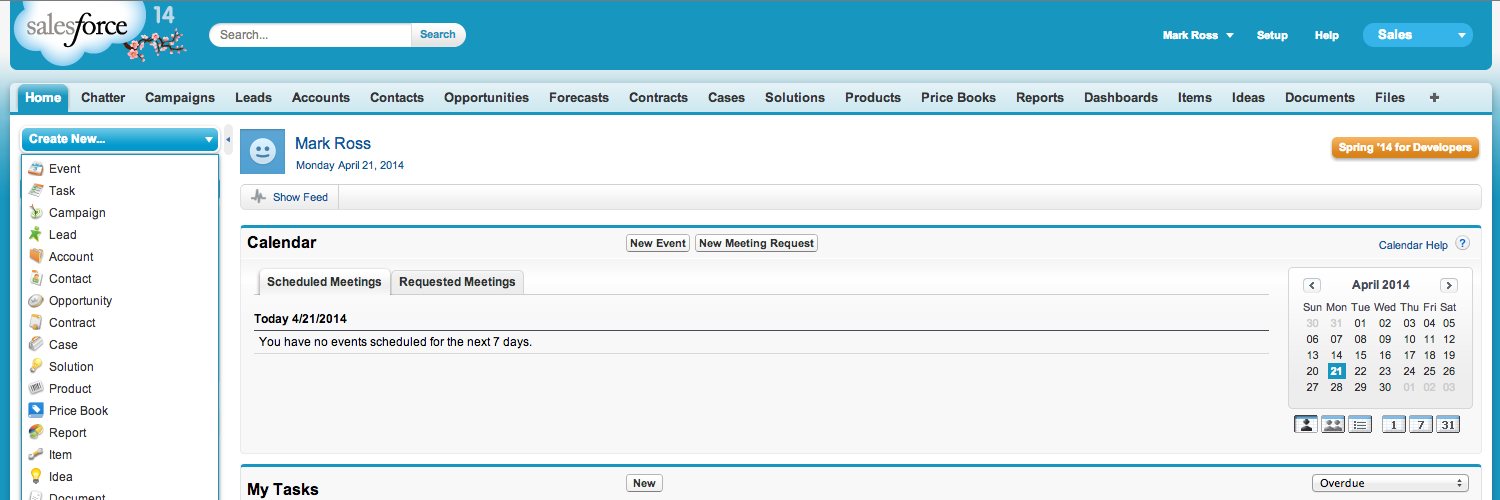The image size is (1500, 500).
Task: Open calendar list view icon
Action: click(1360, 425)
